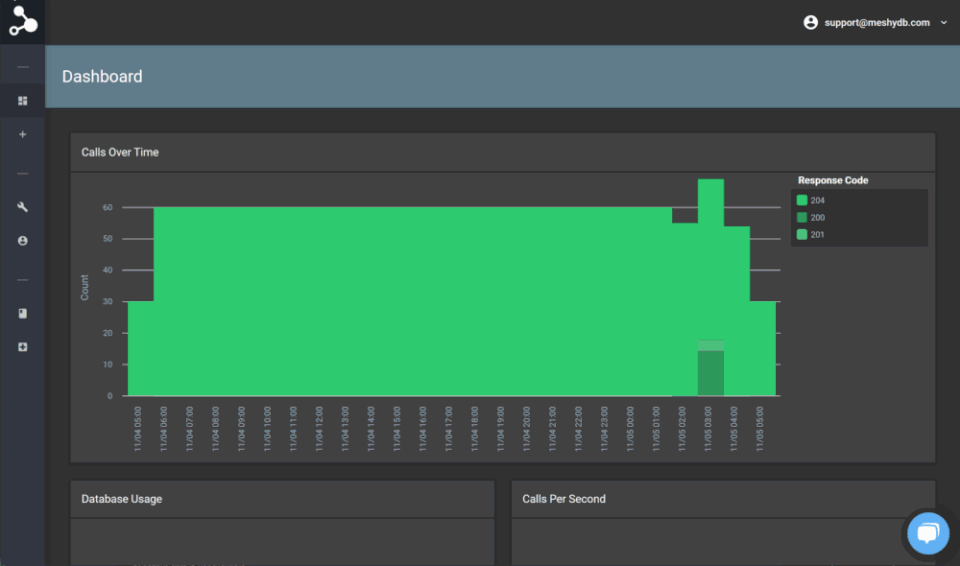Click the MeshyDB logo icon
The image size is (960, 566).
click(x=23, y=21)
